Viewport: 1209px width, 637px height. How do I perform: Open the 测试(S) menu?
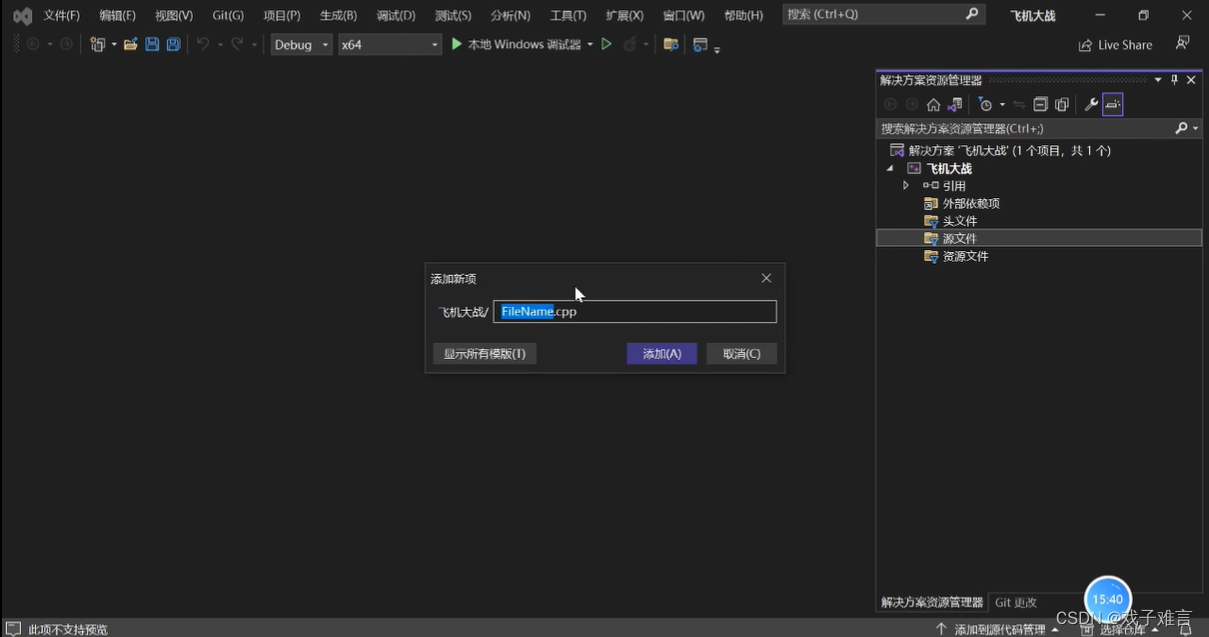coord(453,16)
